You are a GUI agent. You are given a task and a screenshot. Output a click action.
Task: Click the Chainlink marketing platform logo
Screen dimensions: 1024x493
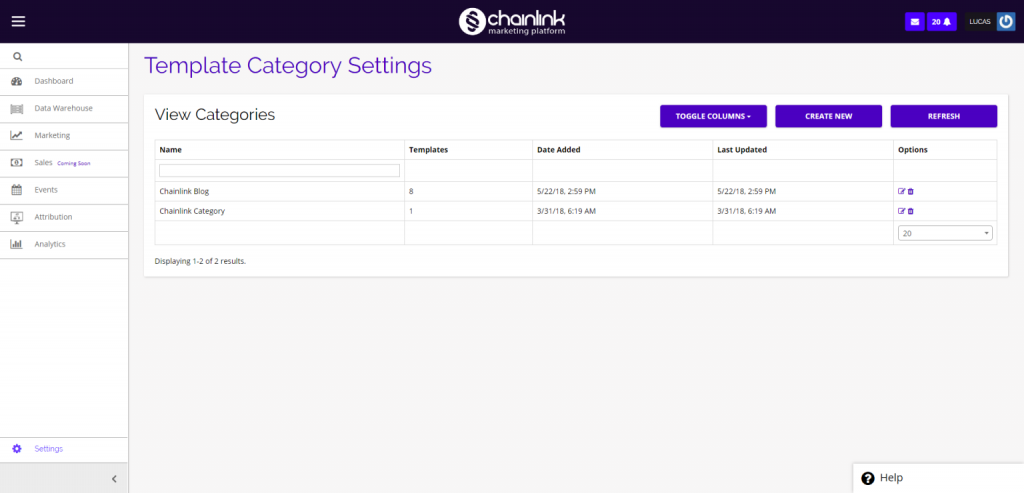tap(512, 21)
